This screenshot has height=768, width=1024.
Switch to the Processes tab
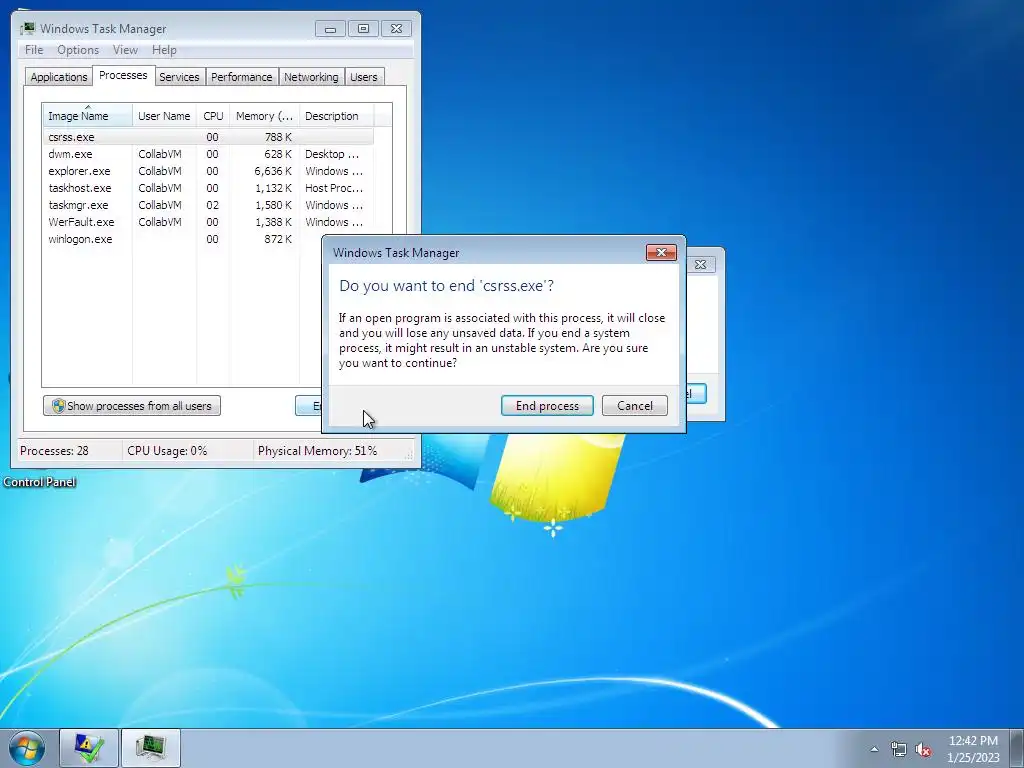pos(123,75)
